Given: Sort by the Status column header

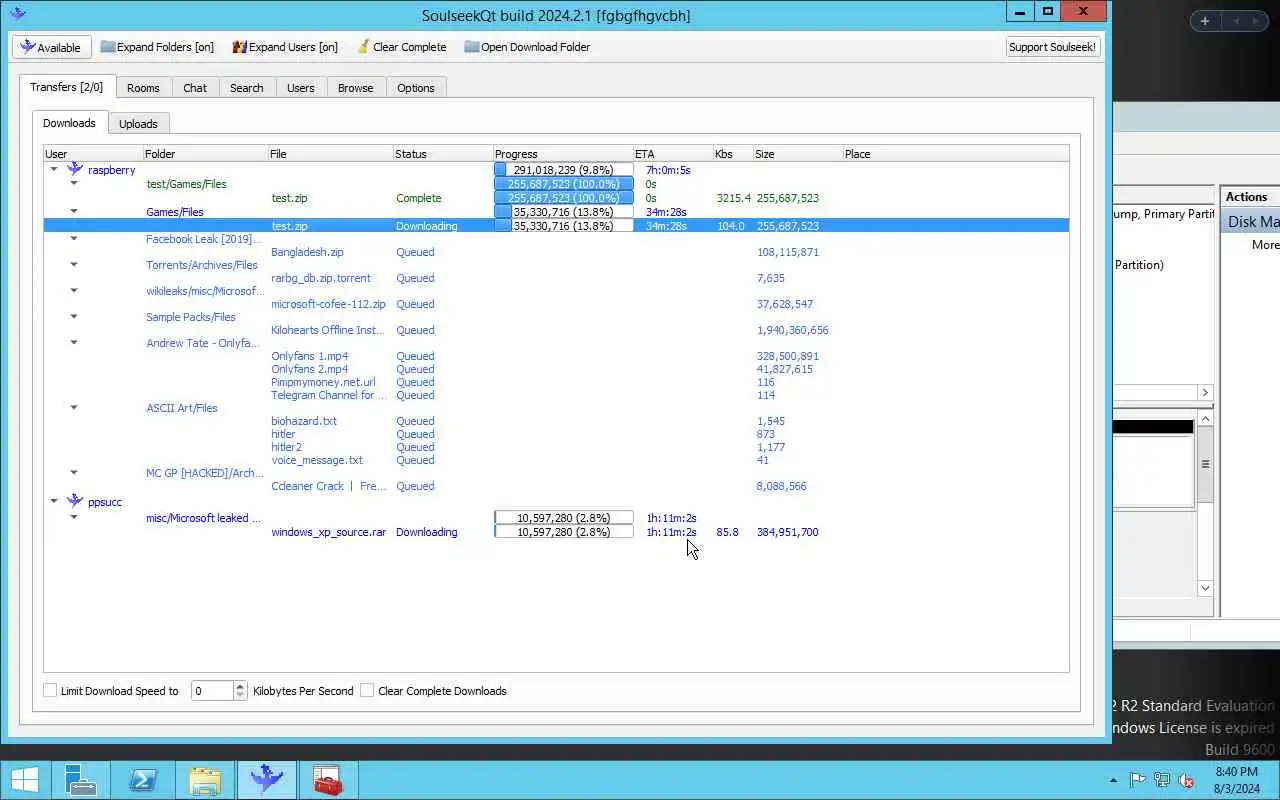Looking at the screenshot, I should click(x=443, y=154).
